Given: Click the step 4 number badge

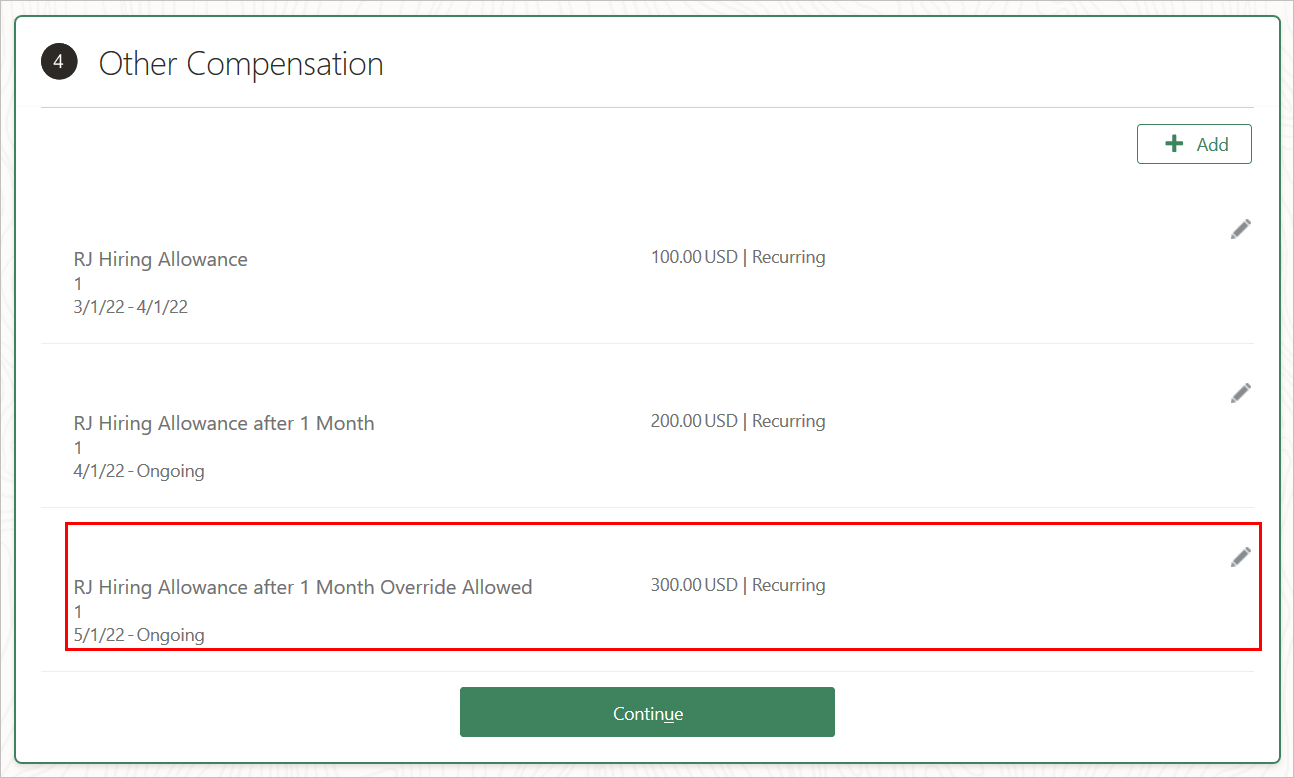Looking at the screenshot, I should pyautogui.click(x=59, y=63).
